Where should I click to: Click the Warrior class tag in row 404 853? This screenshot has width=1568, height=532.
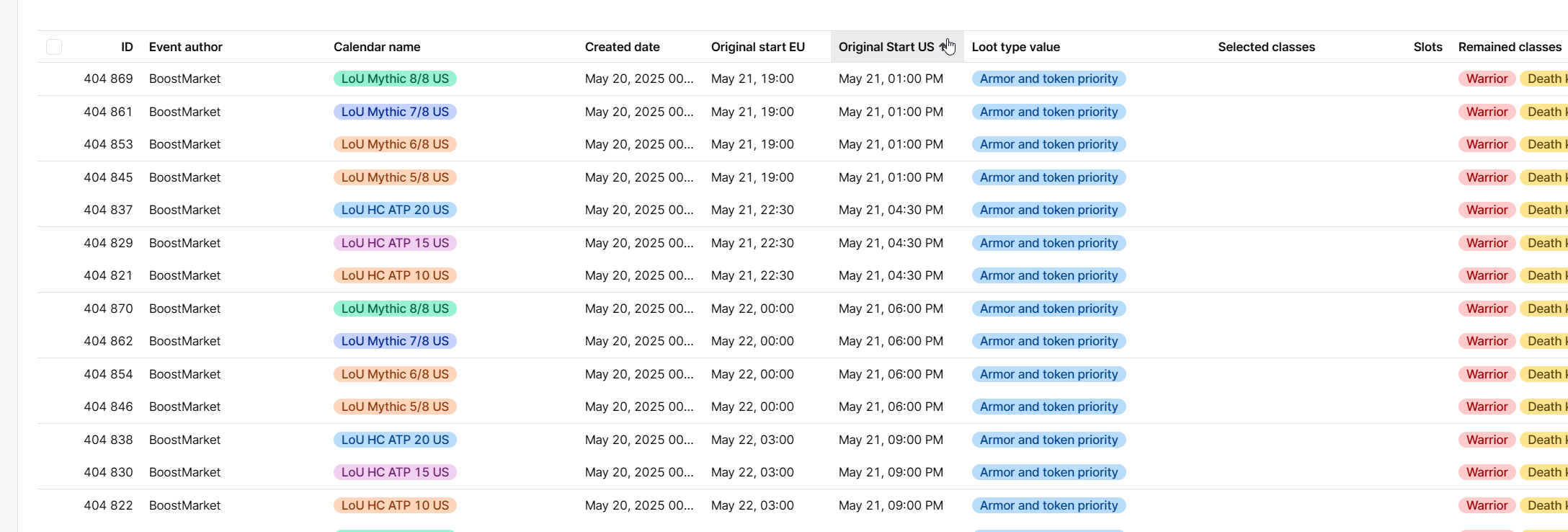1487,144
